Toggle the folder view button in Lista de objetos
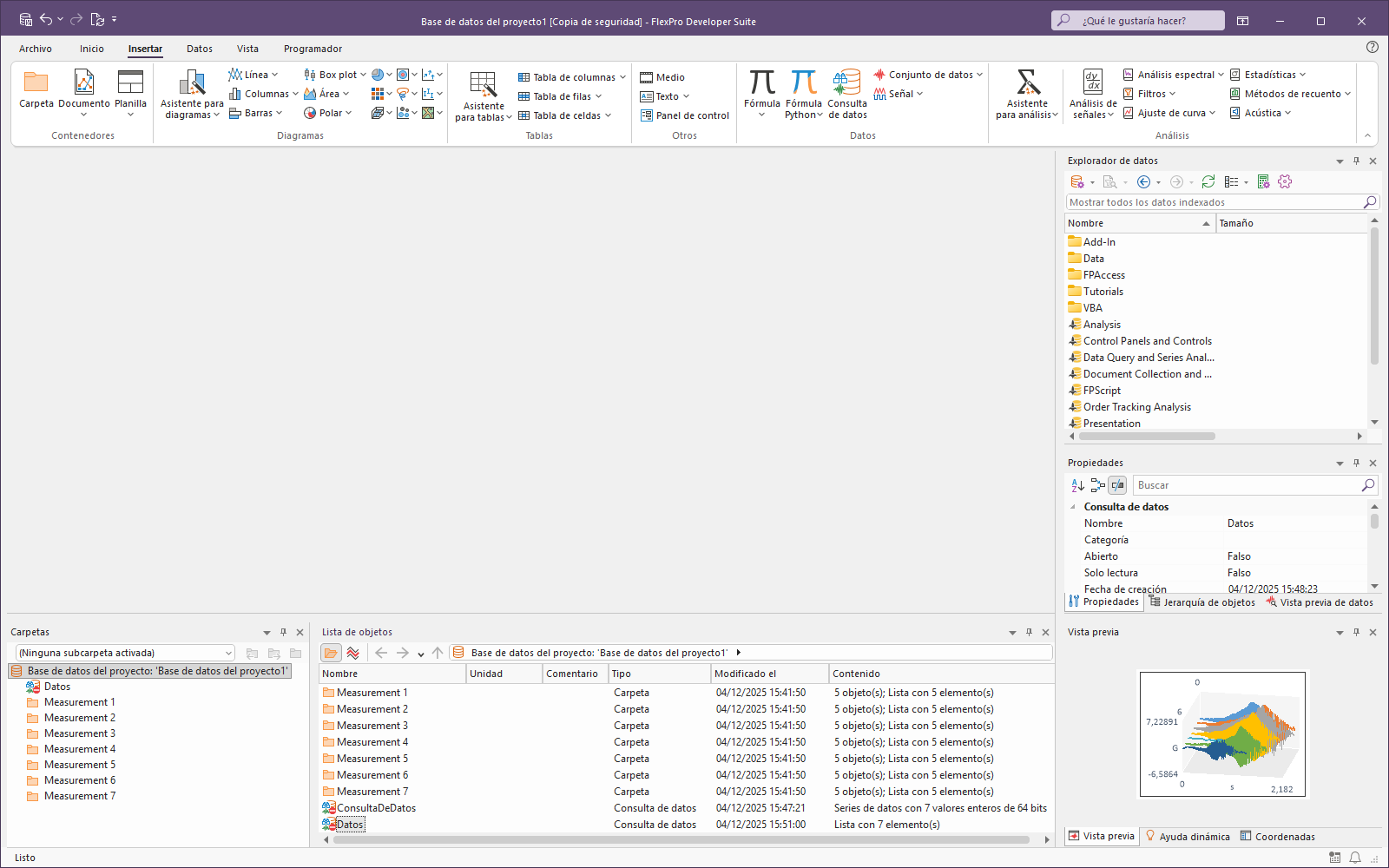The image size is (1389, 868). click(331, 653)
